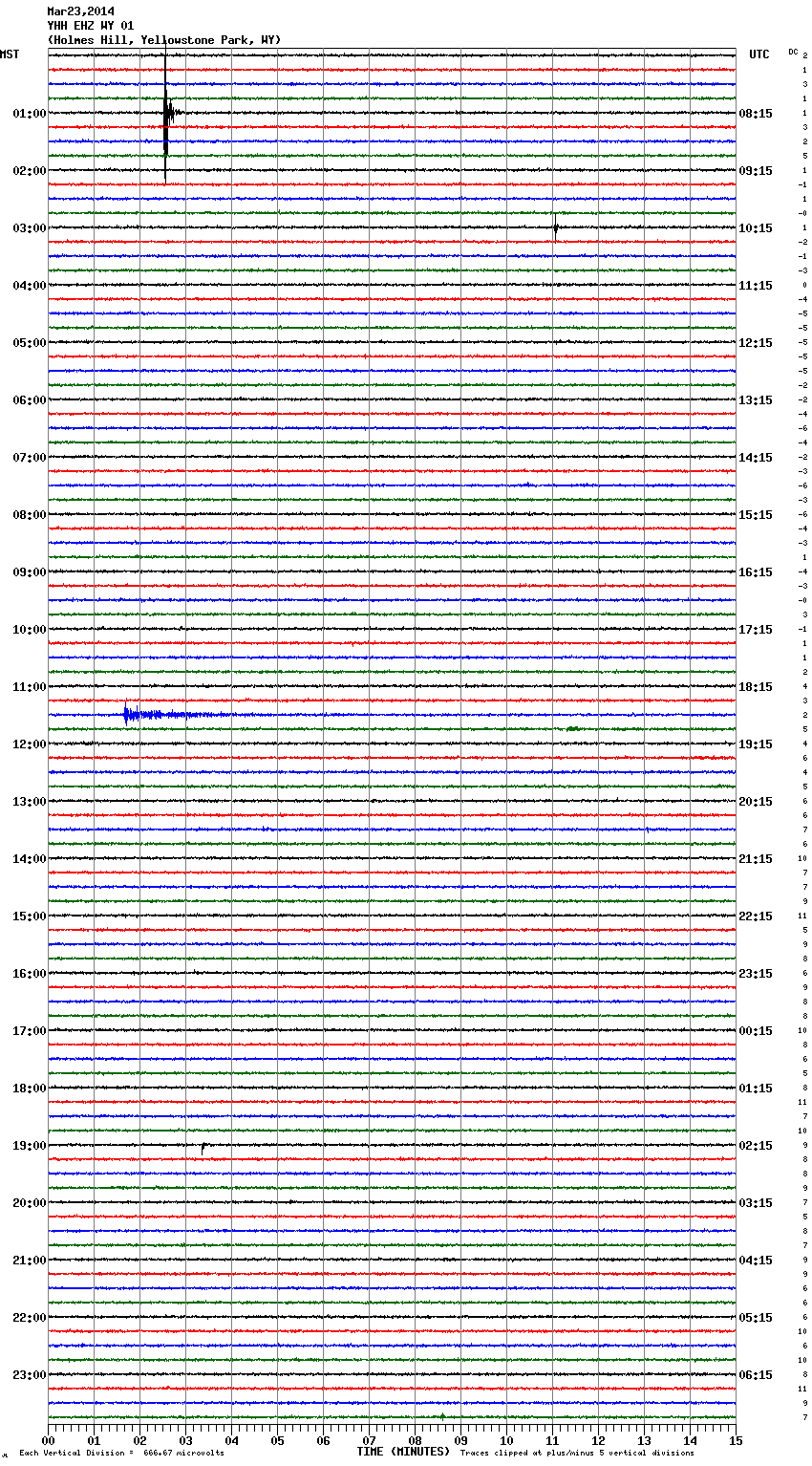Click the 23:00 MST time label
The width and height of the screenshot is (812, 1466).
(x=30, y=1375)
